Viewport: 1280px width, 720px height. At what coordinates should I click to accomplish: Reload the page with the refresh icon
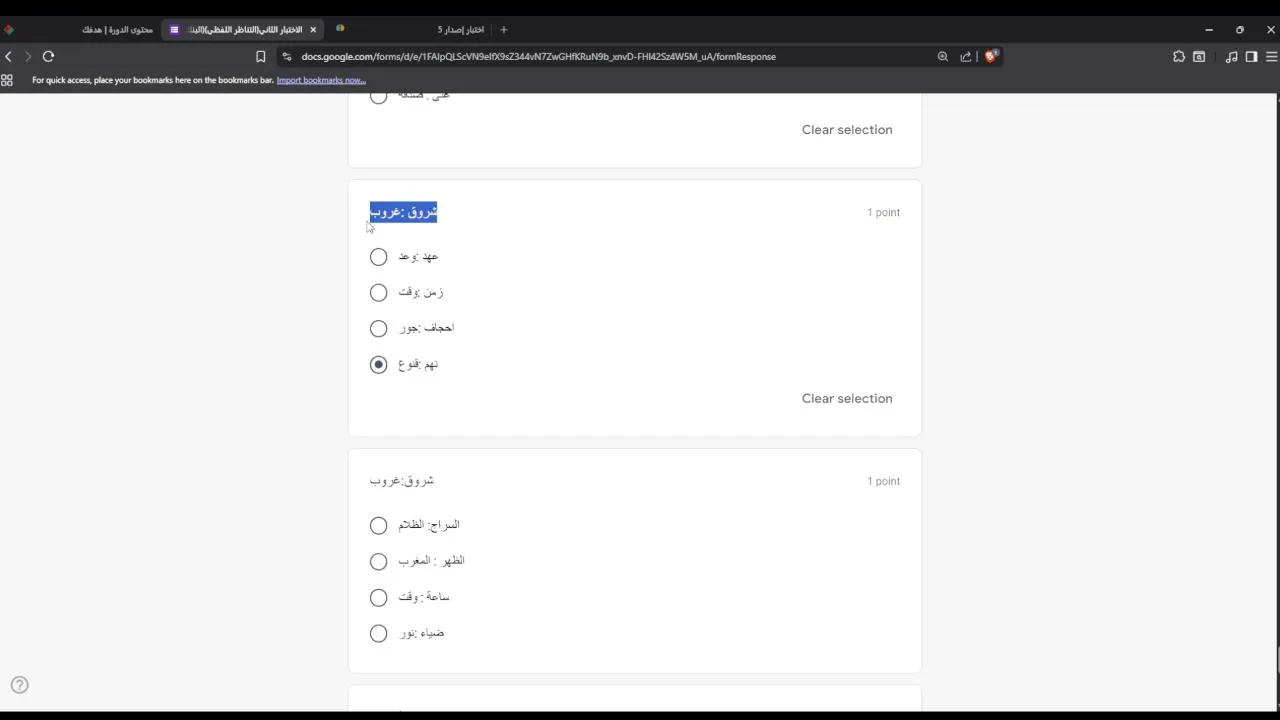click(x=48, y=57)
